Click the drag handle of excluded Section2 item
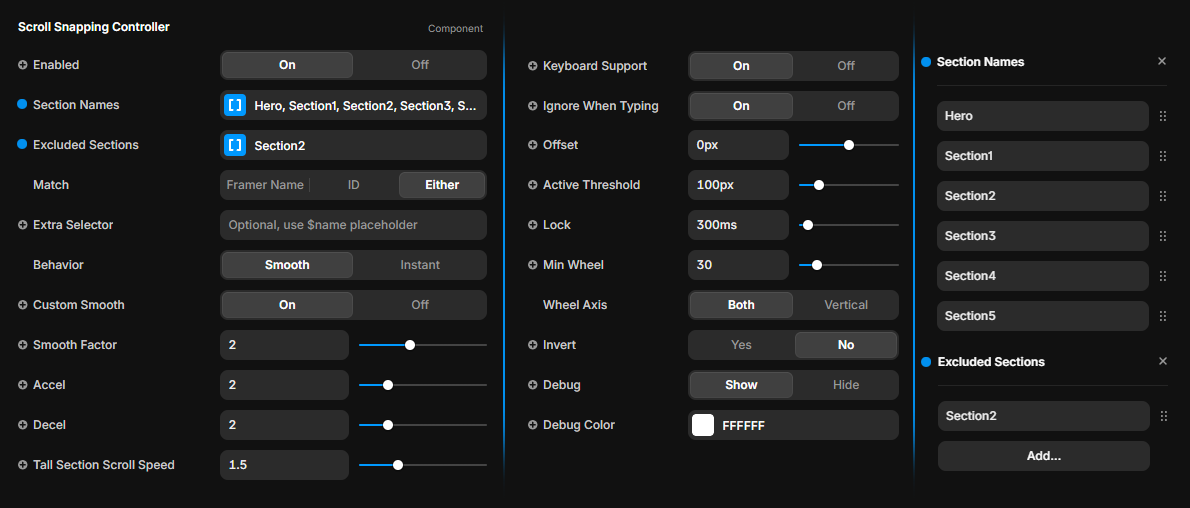This screenshot has width=1190, height=508. tap(1163, 416)
